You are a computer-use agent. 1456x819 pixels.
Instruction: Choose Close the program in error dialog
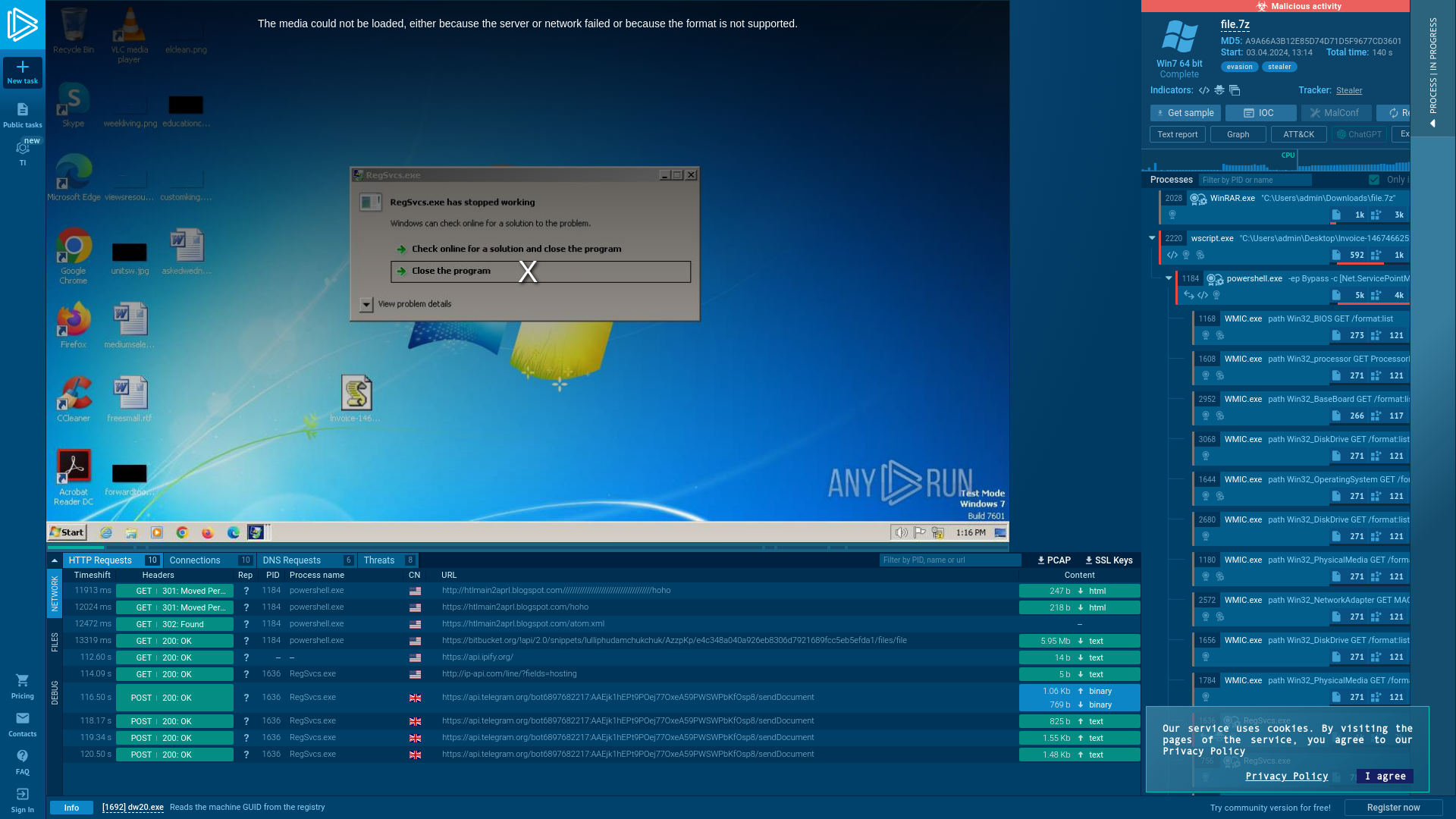pos(541,271)
